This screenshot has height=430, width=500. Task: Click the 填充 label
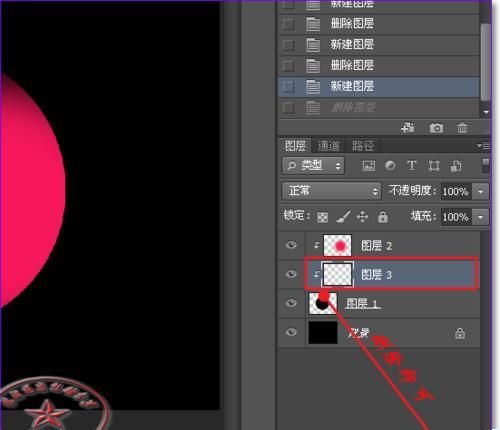[x=423, y=216]
